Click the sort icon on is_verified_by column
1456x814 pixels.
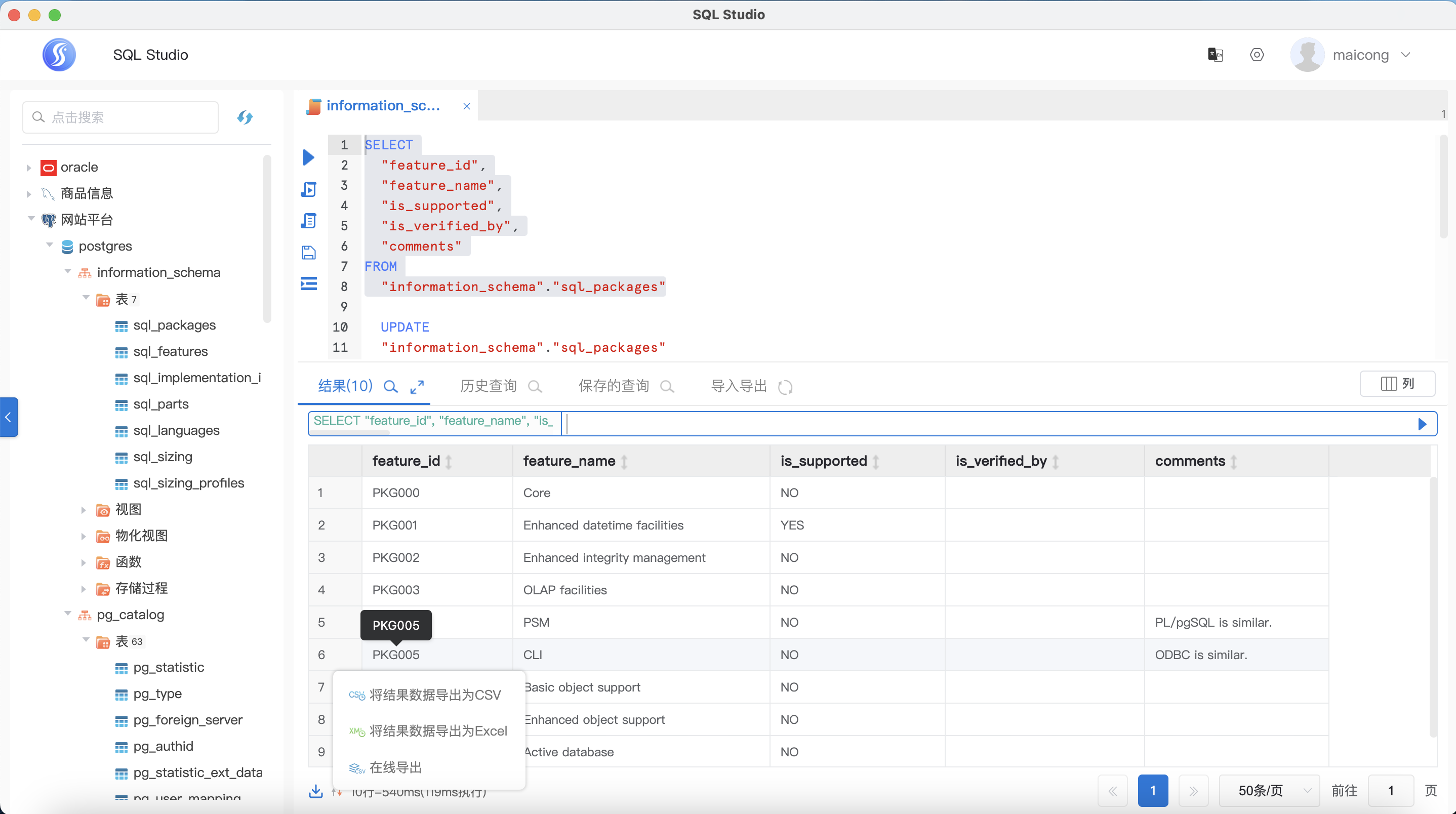point(1056,462)
